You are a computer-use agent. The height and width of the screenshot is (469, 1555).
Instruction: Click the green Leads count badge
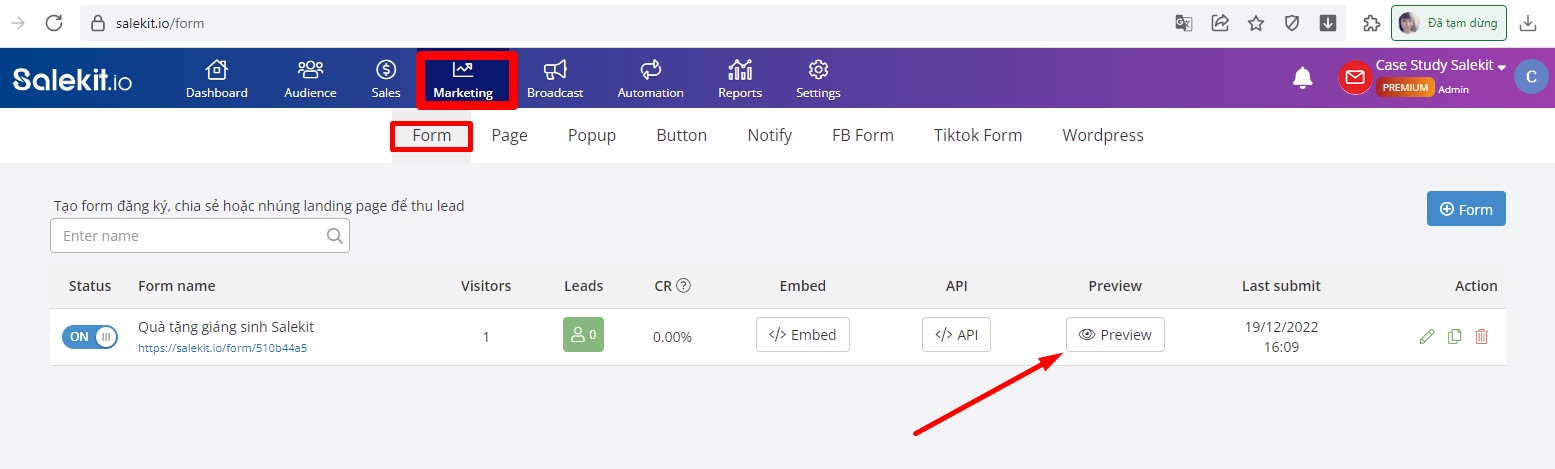coord(583,335)
